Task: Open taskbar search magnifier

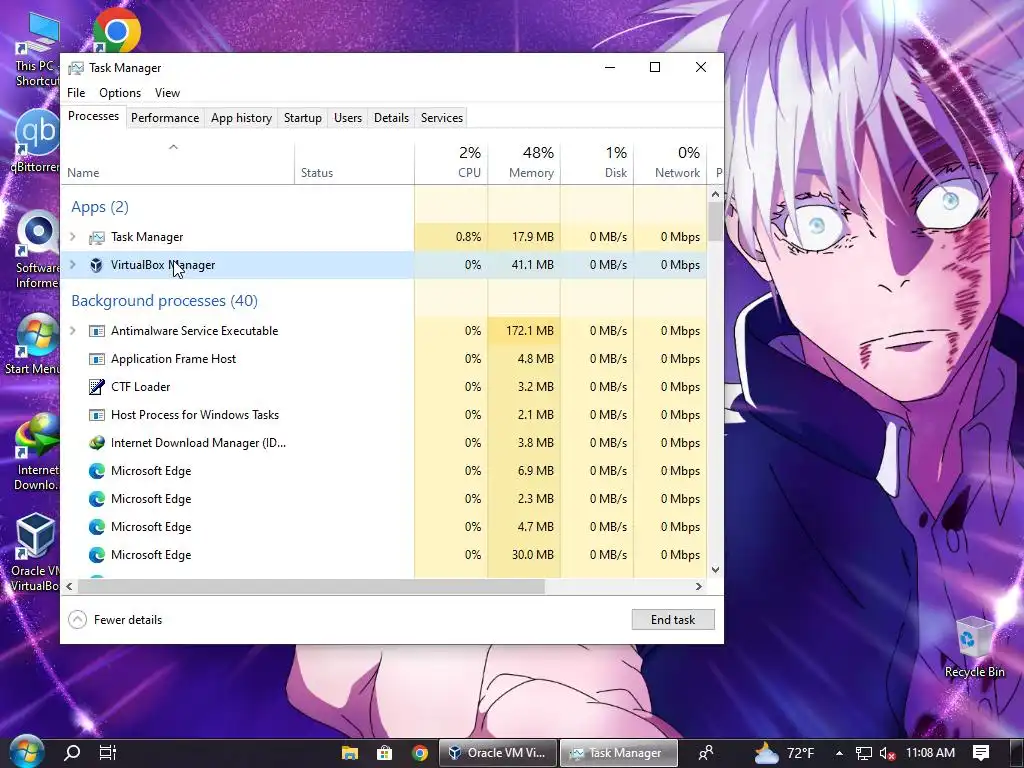Action: click(x=72, y=752)
